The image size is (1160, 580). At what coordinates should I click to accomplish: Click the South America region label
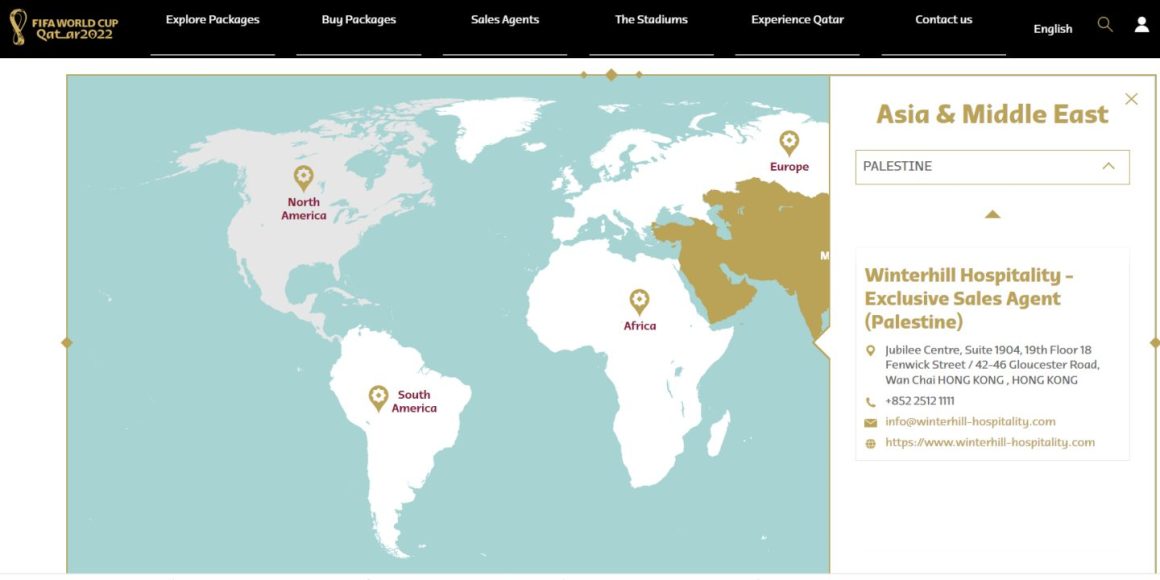[414, 402]
